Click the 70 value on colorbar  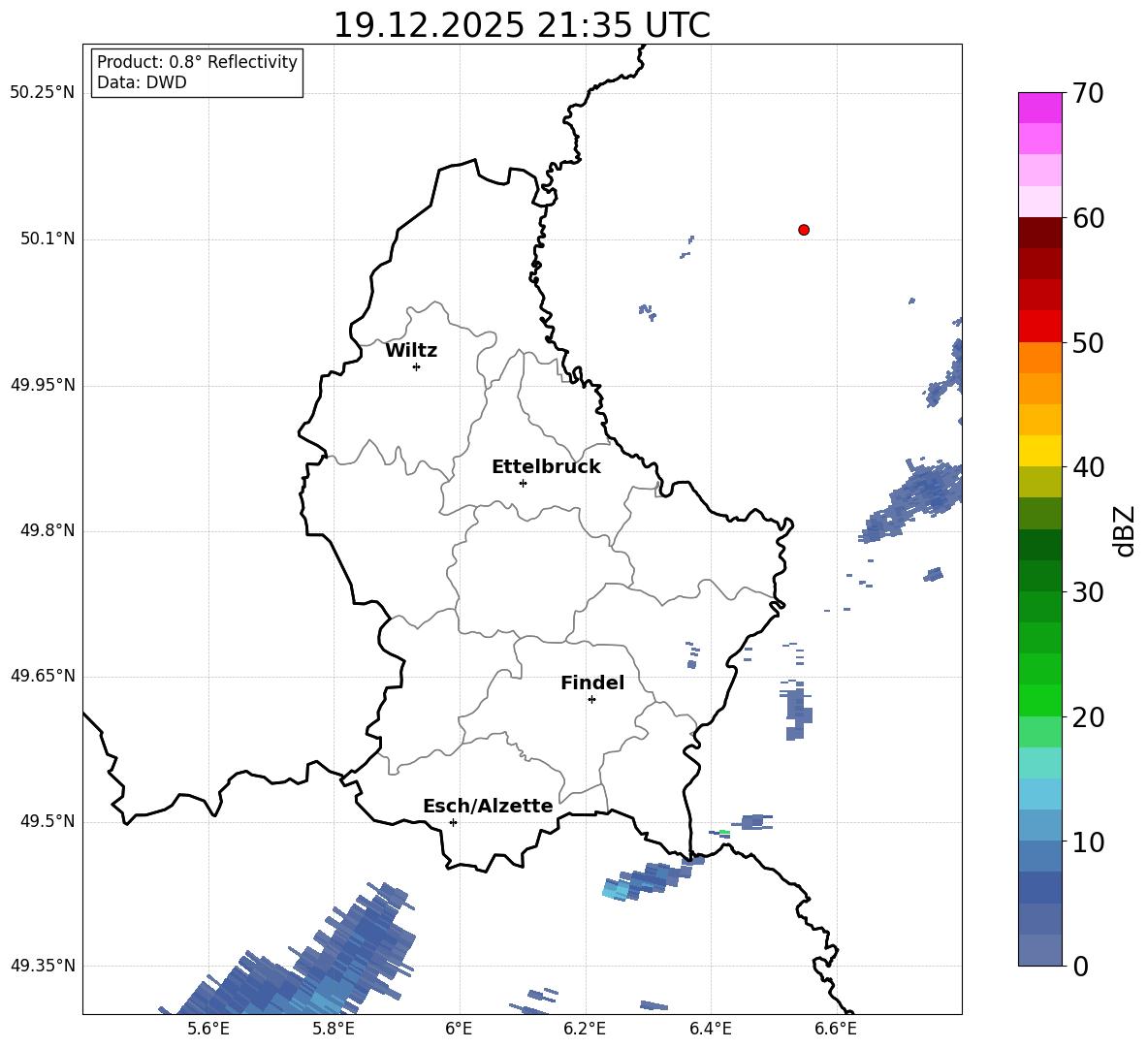(x=1088, y=93)
